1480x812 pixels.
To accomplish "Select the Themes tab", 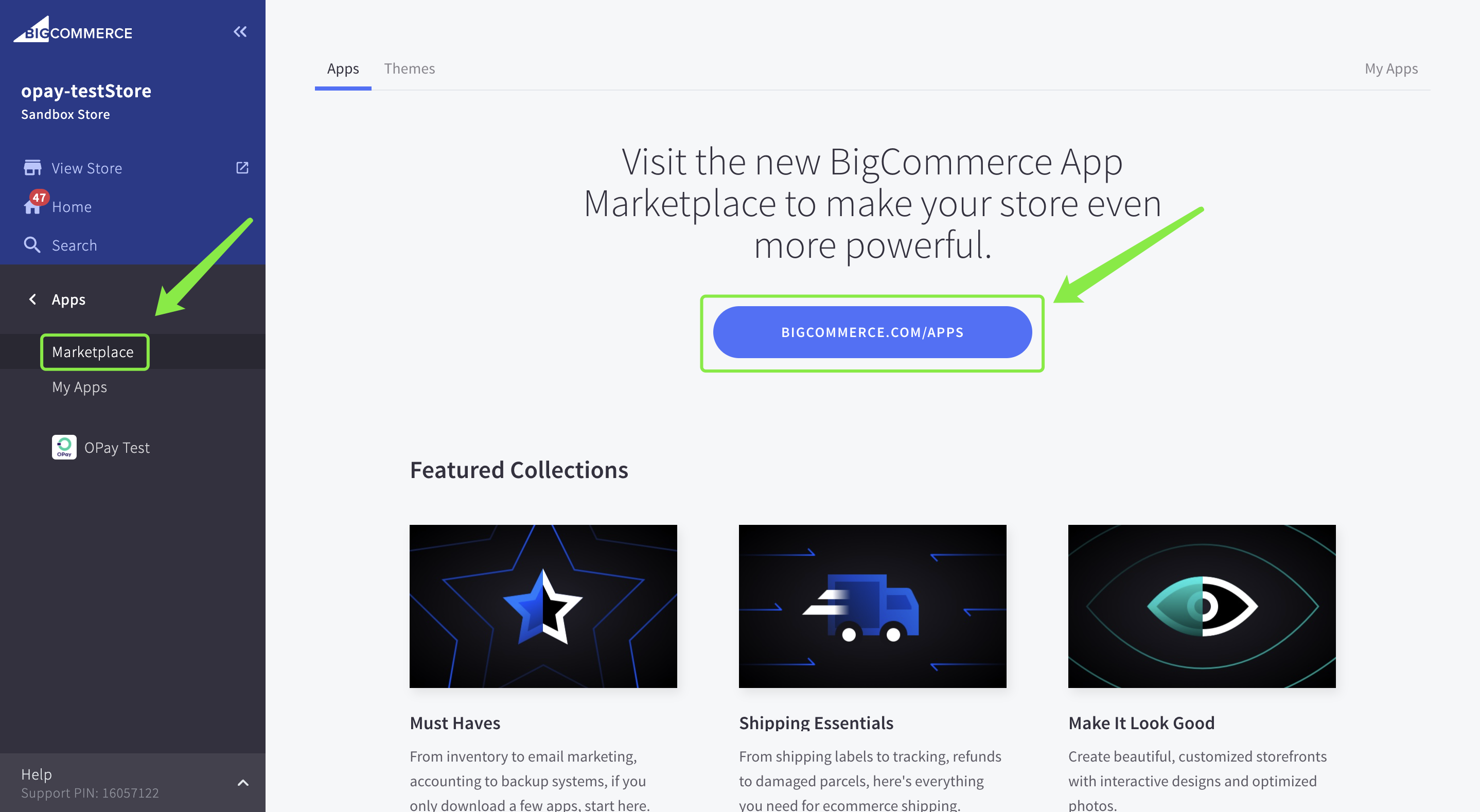I will (x=409, y=68).
